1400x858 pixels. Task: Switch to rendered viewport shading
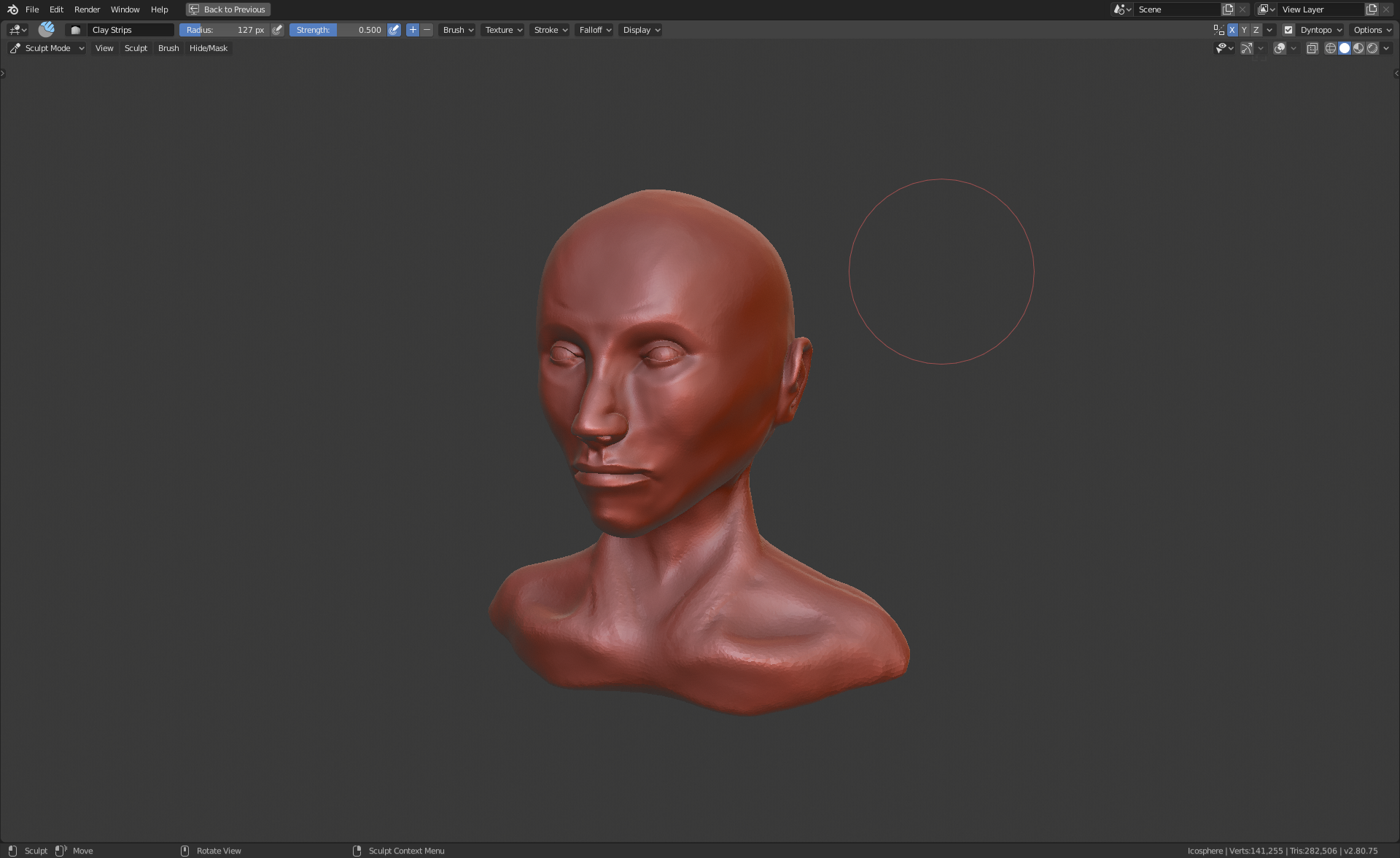(x=1372, y=48)
